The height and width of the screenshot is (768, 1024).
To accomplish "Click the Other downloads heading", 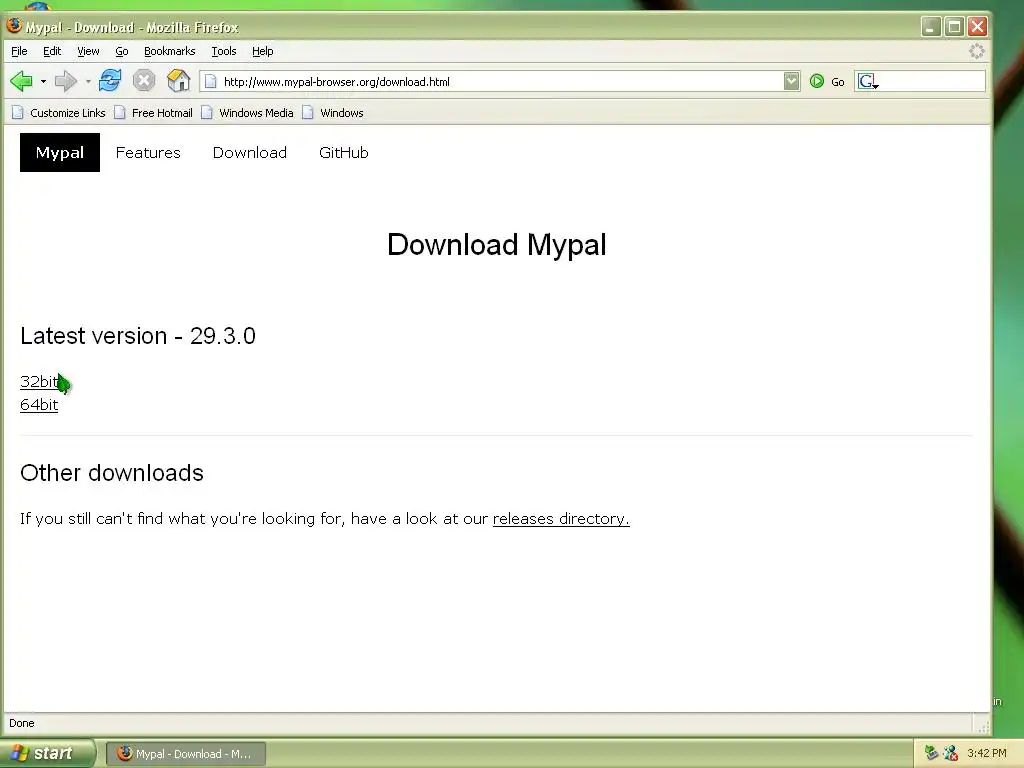I will click(112, 473).
